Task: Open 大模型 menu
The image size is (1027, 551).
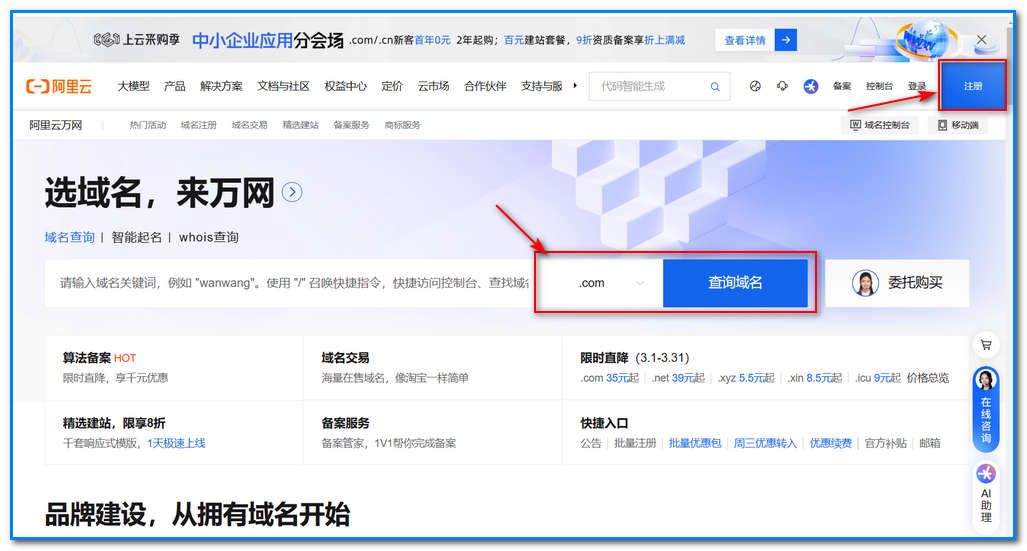Action: pyautogui.click(x=134, y=86)
